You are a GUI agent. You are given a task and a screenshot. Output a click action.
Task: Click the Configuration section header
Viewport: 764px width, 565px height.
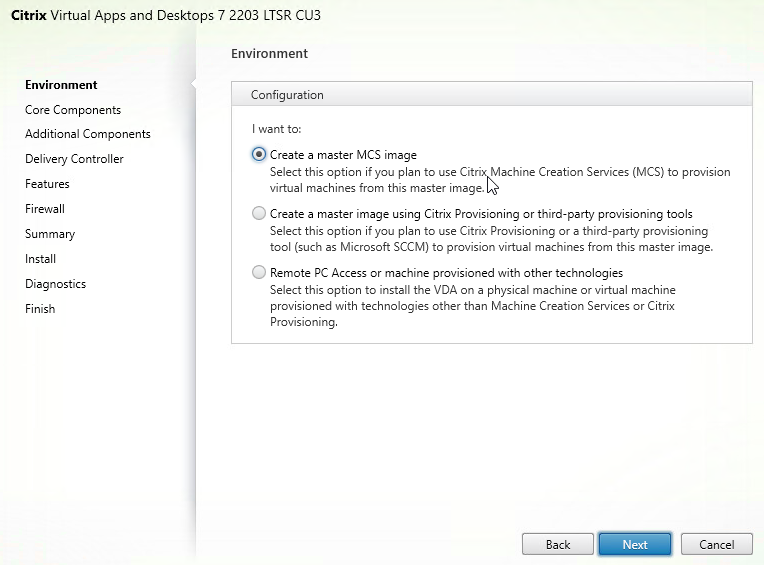(492, 94)
